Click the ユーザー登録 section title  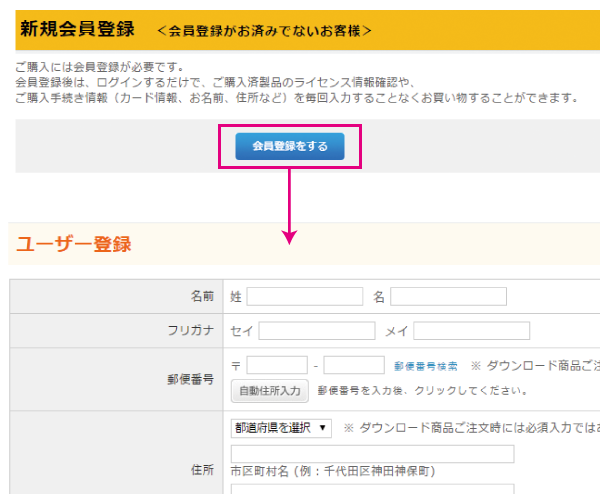click(73, 243)
